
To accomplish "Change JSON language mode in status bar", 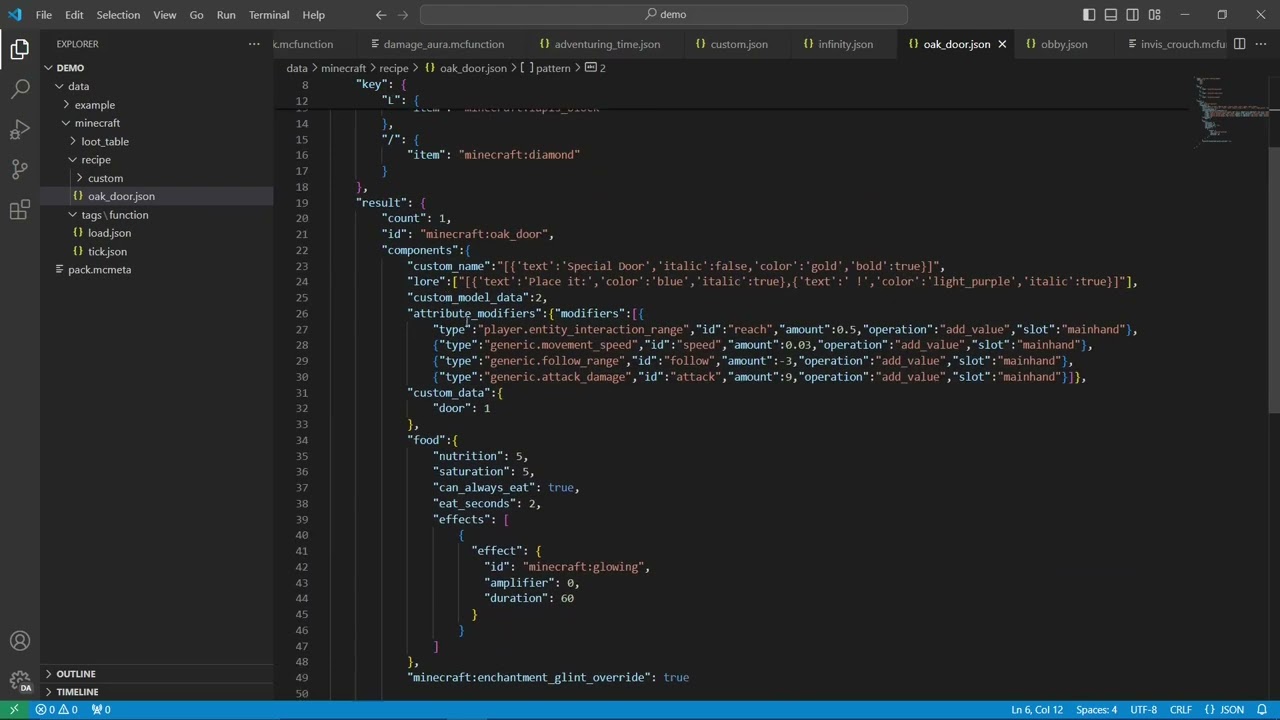I will [1224, 710].
